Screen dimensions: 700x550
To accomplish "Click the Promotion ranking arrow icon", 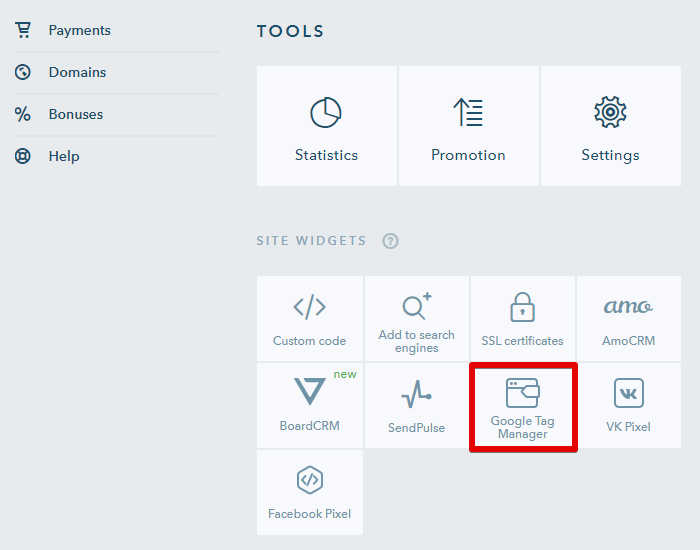I will click(x=468, y=112).
